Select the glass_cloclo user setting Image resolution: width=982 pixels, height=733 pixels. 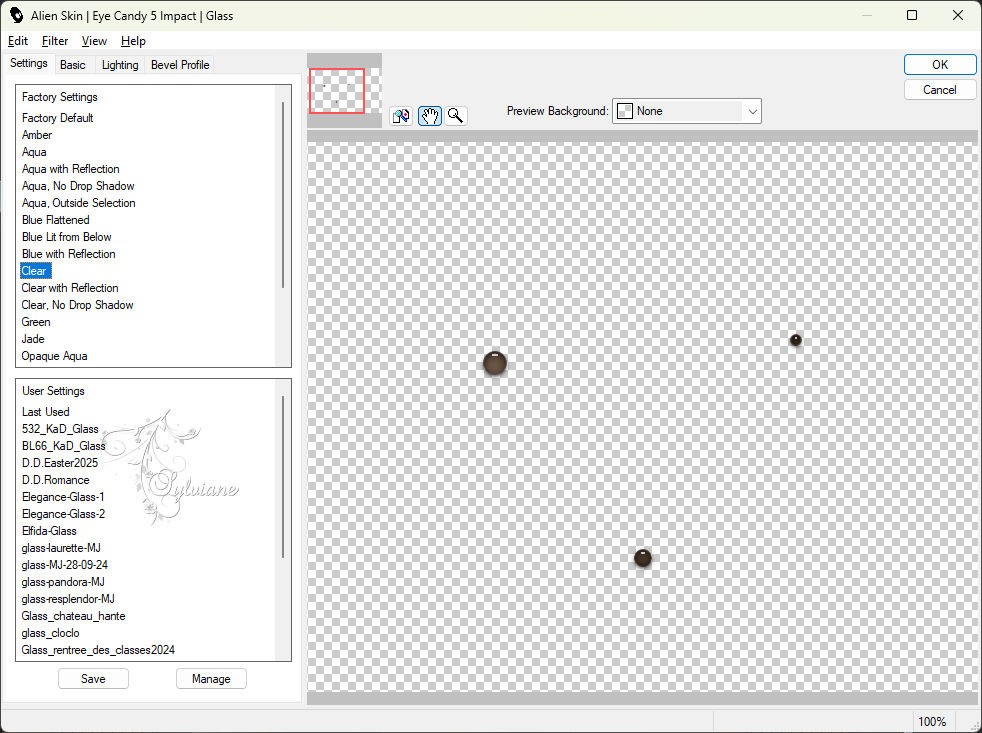tap(50, 633)
